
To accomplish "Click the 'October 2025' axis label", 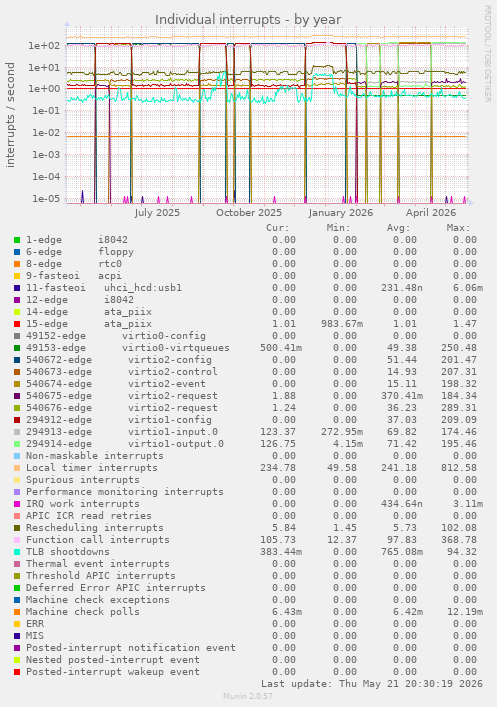I will [x=249, y=212].
